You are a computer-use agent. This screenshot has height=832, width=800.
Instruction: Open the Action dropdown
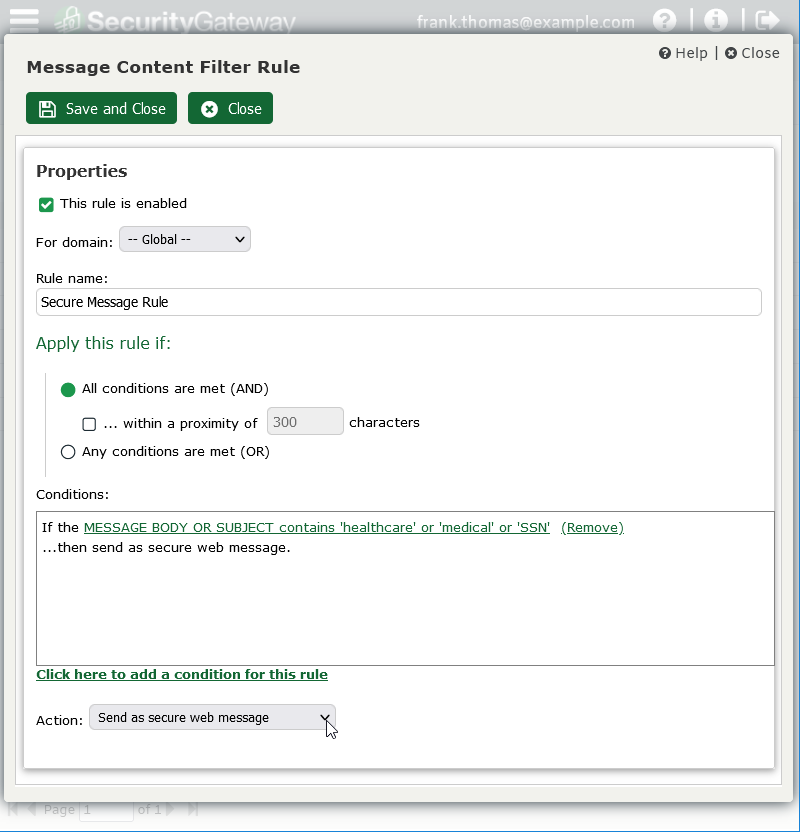211,717
